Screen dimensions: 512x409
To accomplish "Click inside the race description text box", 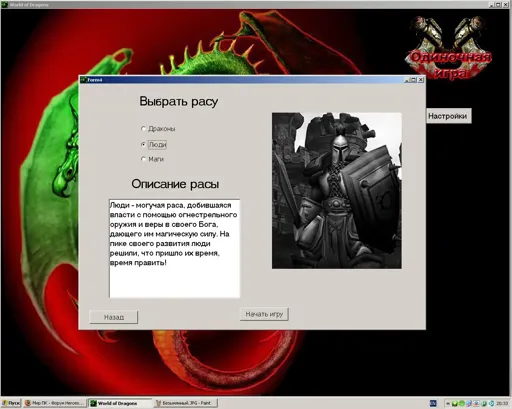I will click(174, 248).
